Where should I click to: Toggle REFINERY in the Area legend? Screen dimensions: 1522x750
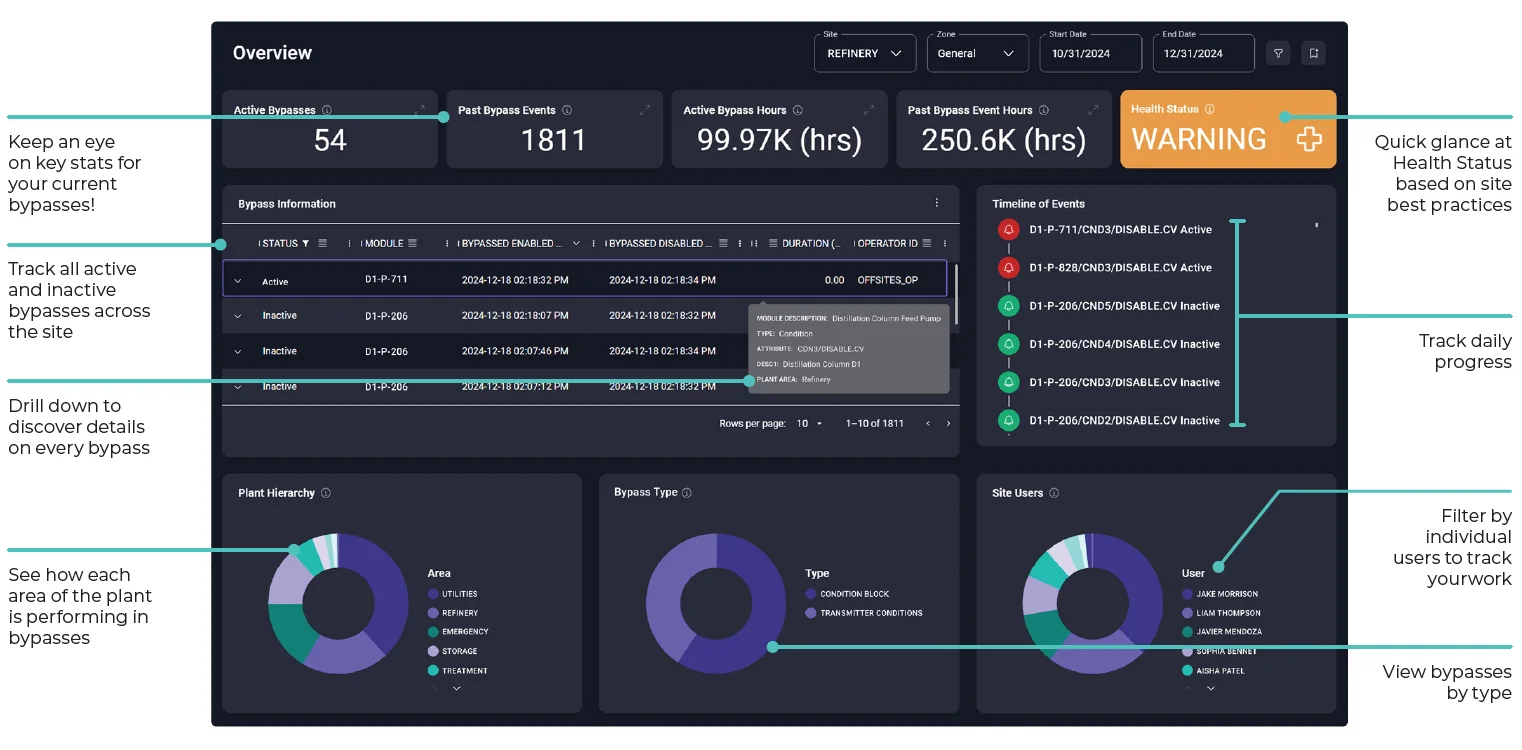pyautogui.click(x=453, y=613)
